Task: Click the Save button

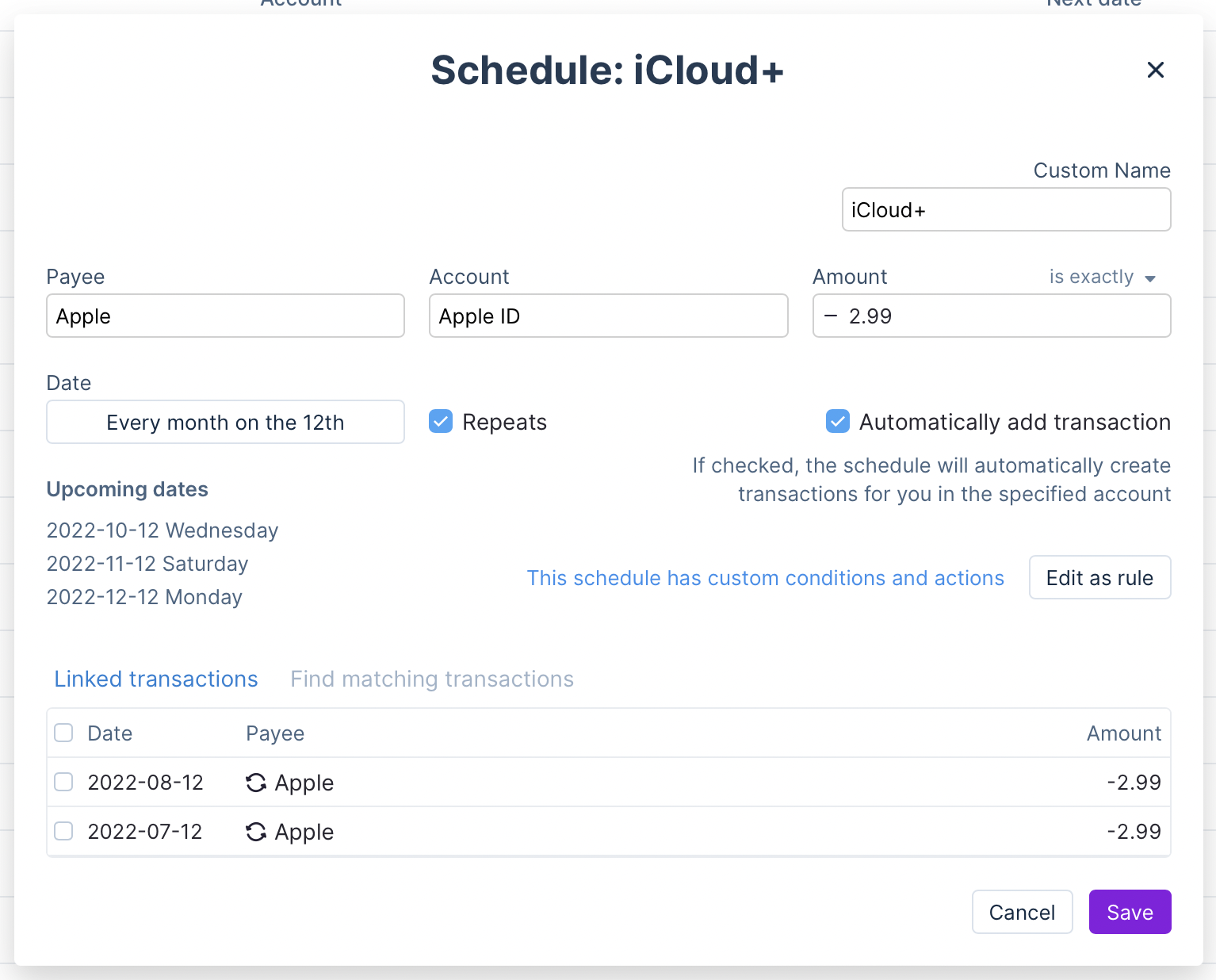Action: 1130,912
